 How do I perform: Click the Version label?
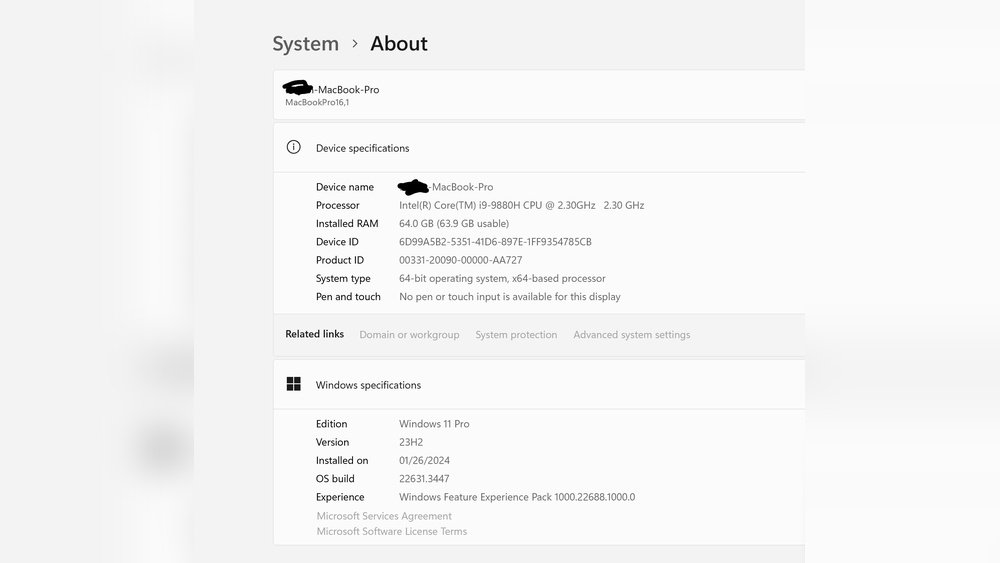pos(332,442)
